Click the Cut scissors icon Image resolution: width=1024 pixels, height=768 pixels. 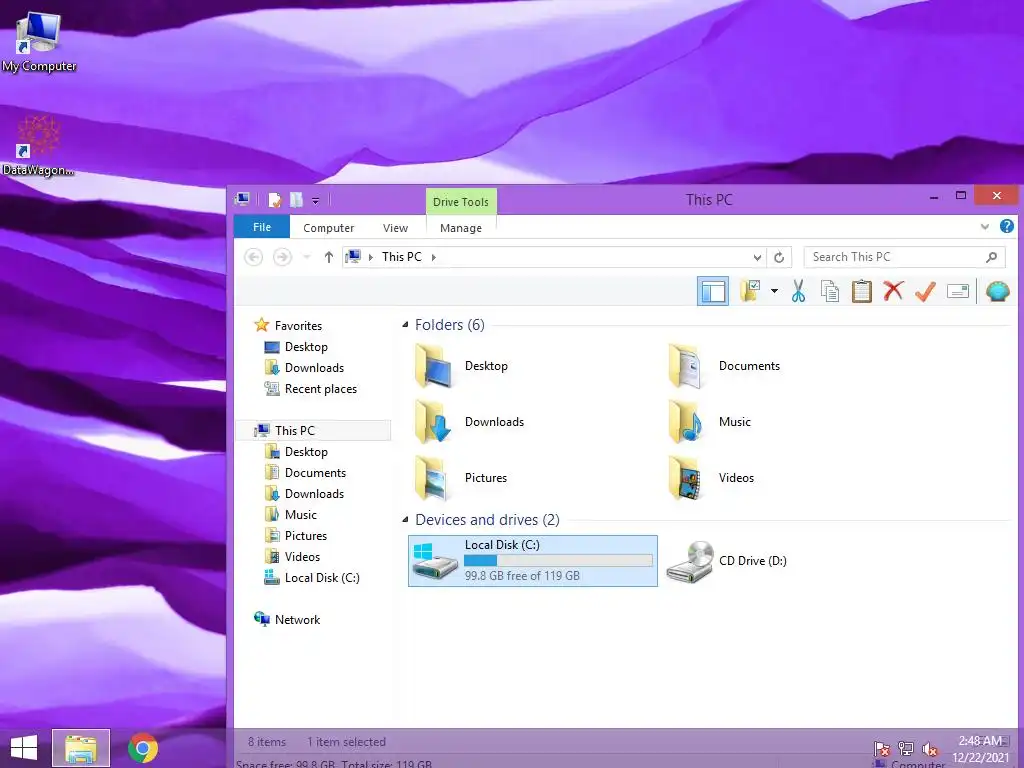click(x=798, y=291)
